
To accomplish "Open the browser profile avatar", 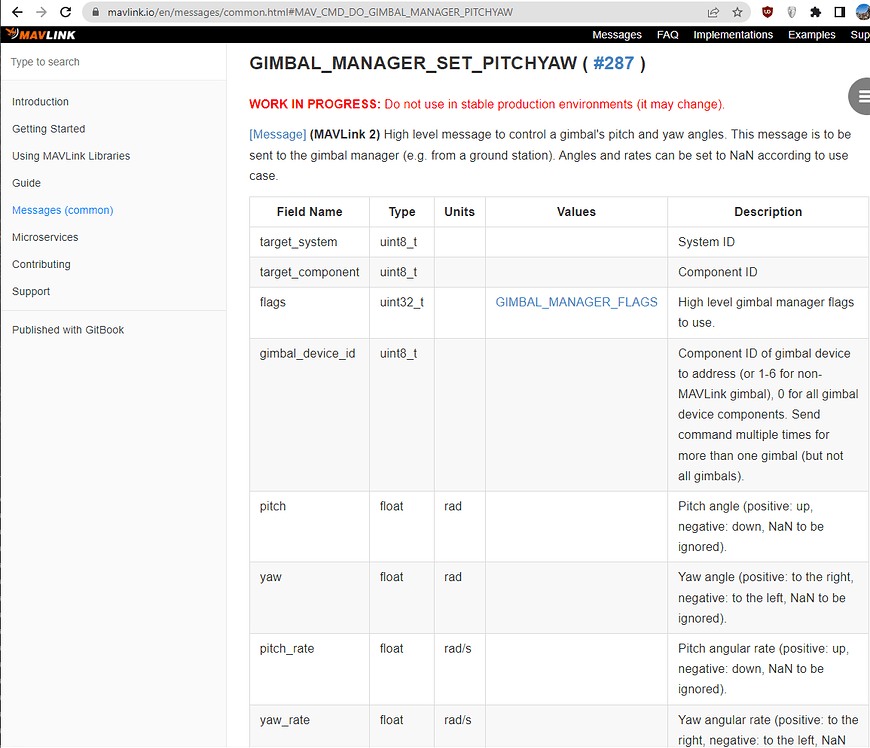I will tap(861, 12).
